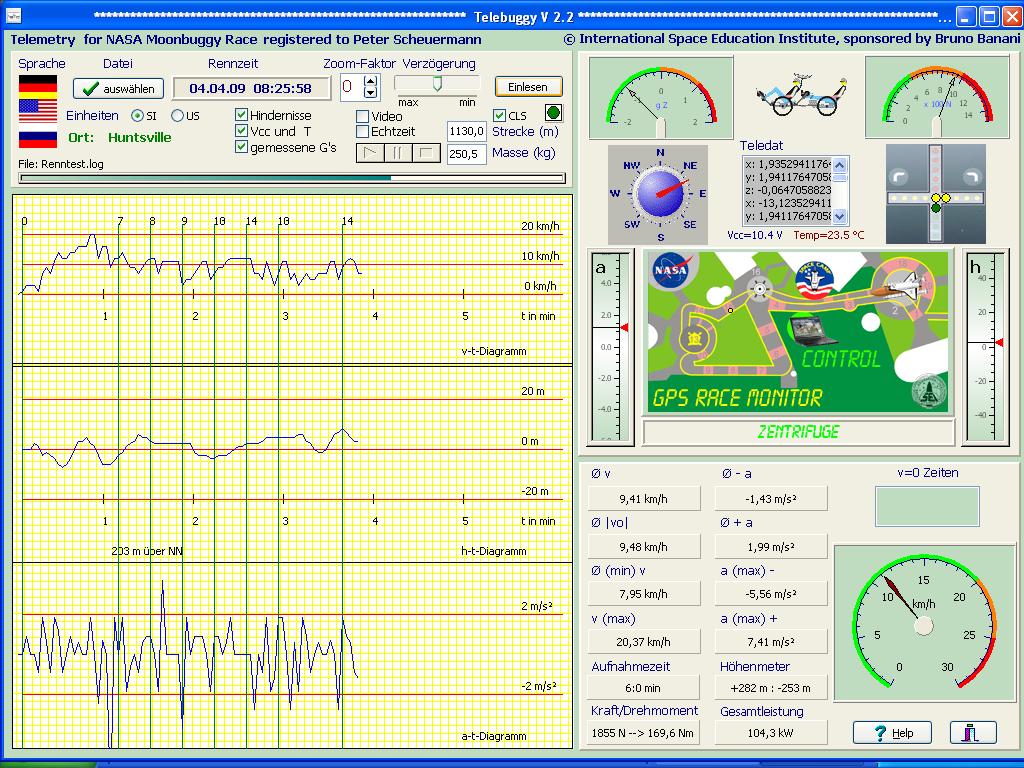The image size is (1024, 768).
Task: Click the exit door icon button
Action: pyautogui.click(x=972, y=733)
